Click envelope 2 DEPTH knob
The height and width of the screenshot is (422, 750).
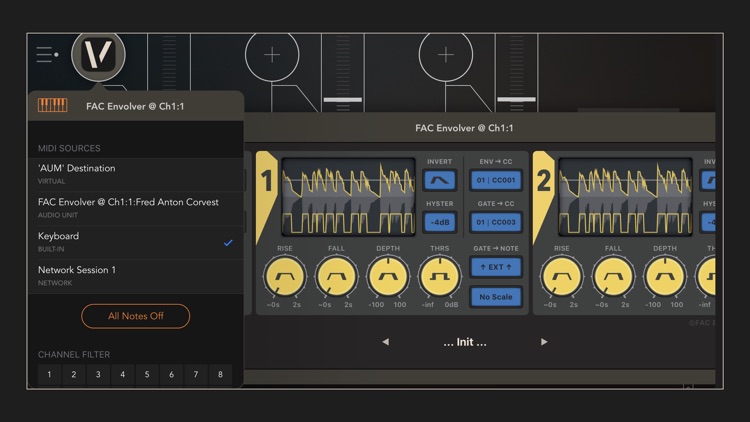(x=665, y=277)
